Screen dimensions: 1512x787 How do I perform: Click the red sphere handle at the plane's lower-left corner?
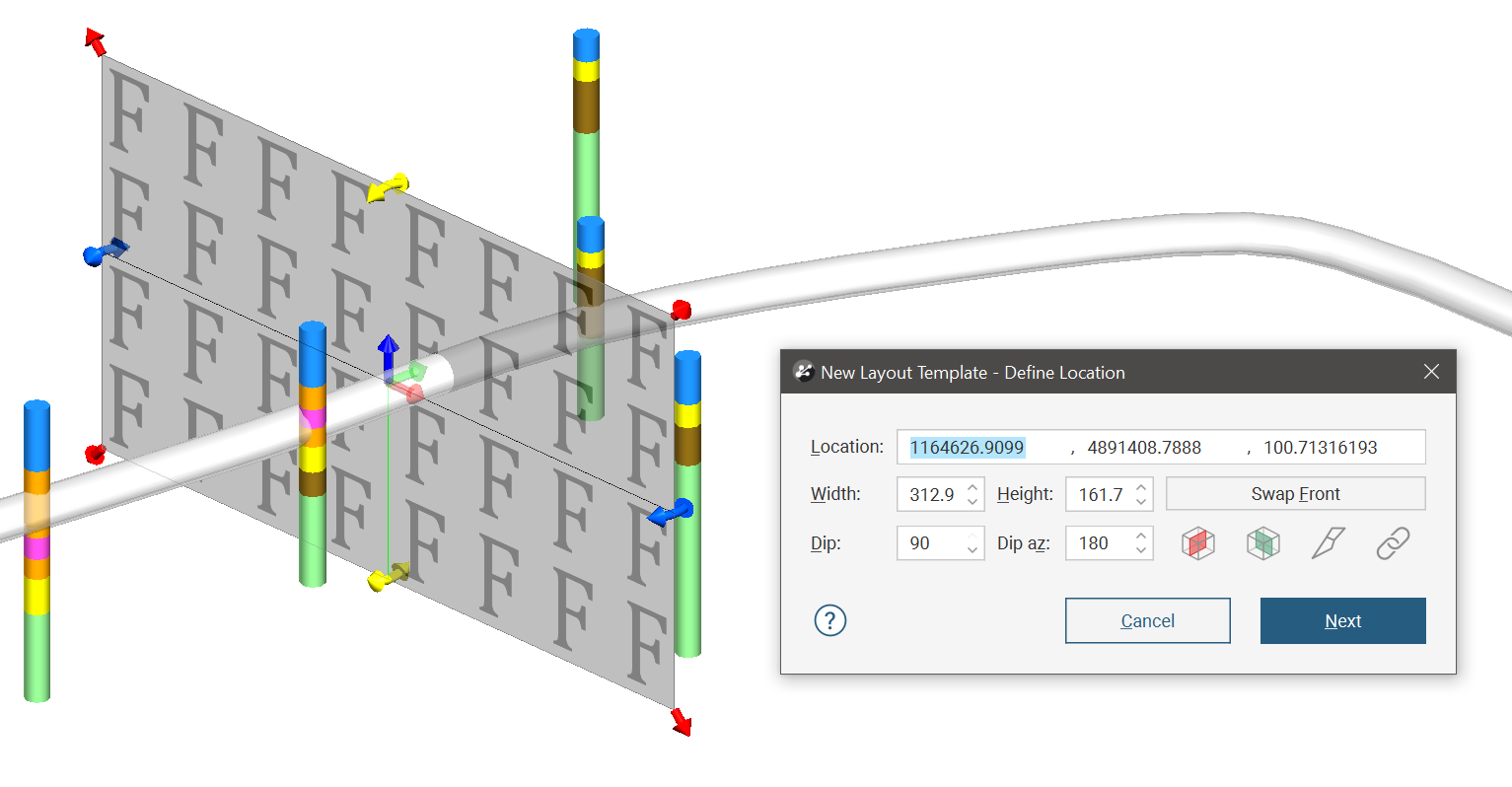tap(95, 454)
